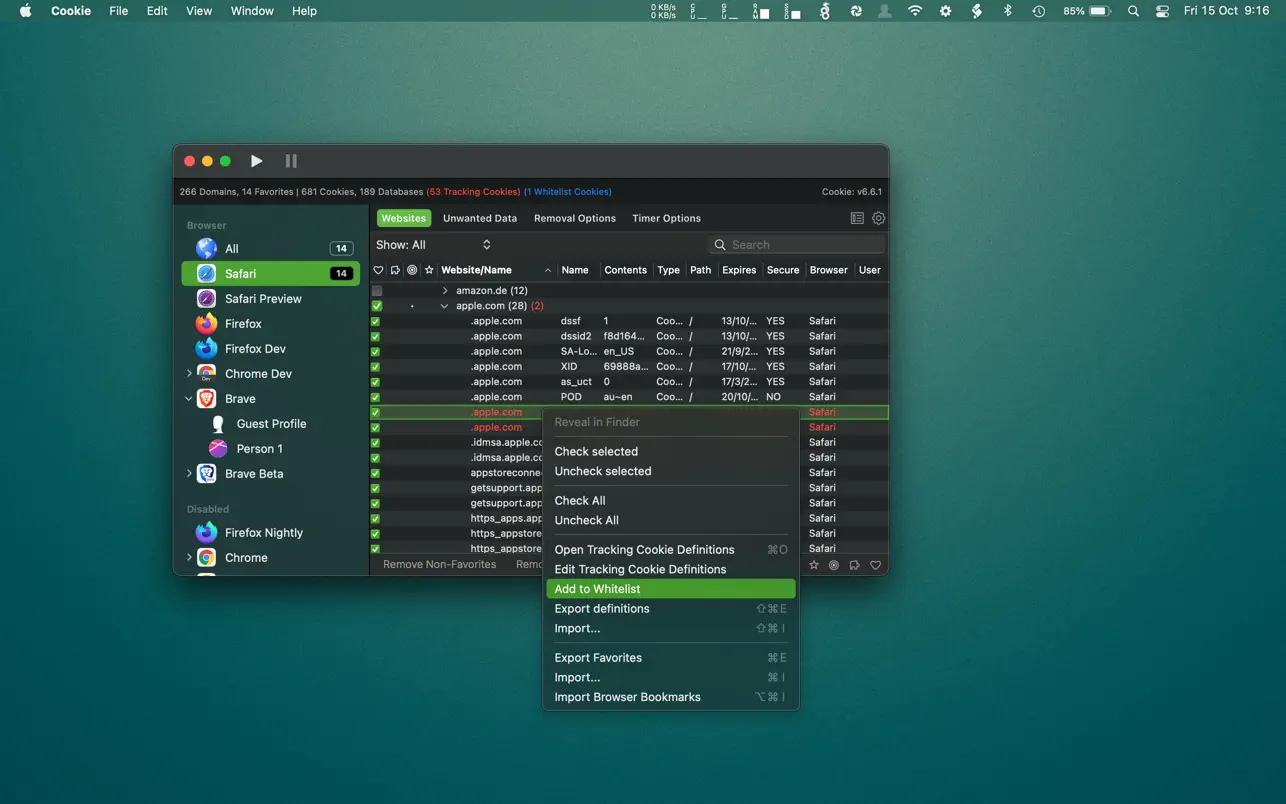Click the Brave Beta browser icon
The height and width of the screenshot is (804, 1286).
tap(207, 474)
